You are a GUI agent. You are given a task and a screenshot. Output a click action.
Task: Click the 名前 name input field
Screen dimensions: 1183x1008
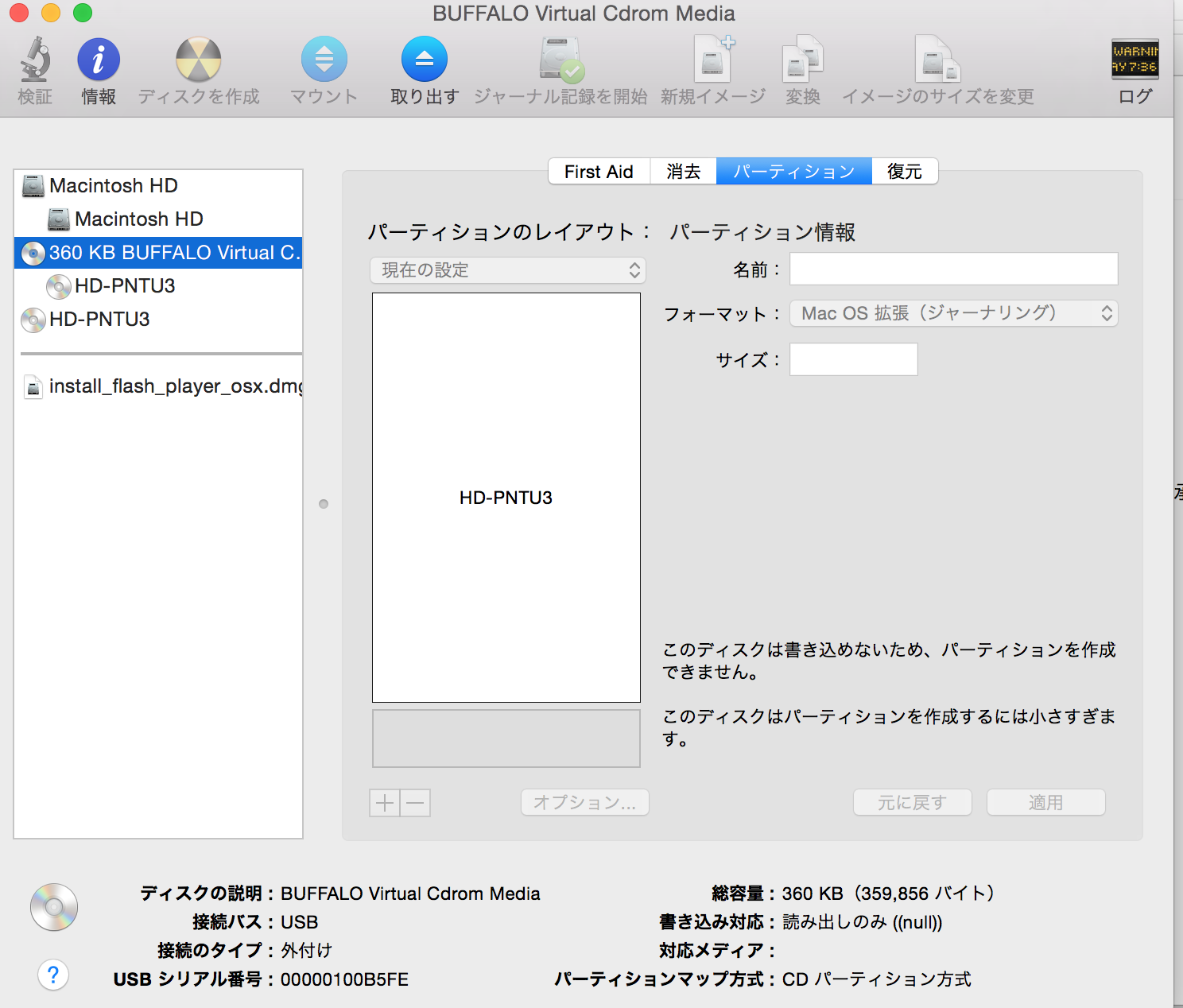pyautogui.click(x=953, y=269)
